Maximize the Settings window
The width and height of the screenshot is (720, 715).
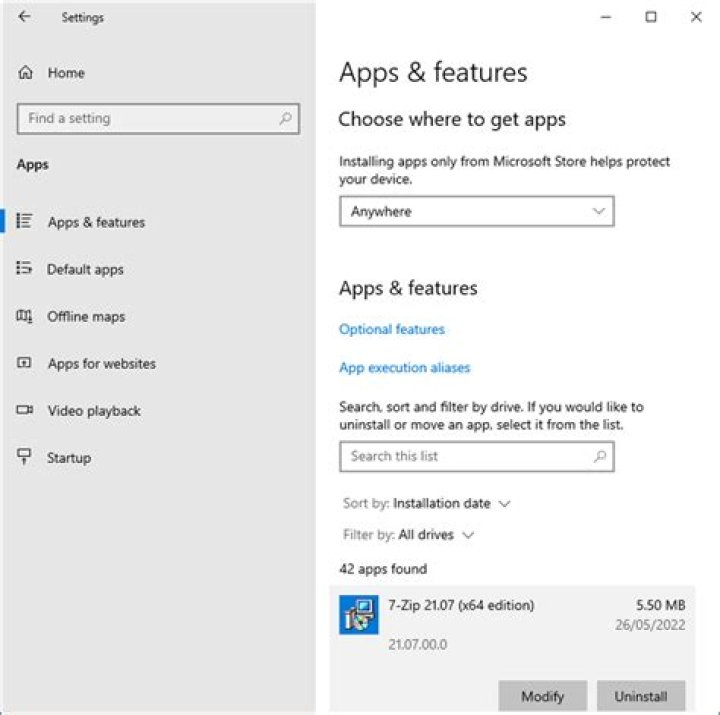(651, 17)
